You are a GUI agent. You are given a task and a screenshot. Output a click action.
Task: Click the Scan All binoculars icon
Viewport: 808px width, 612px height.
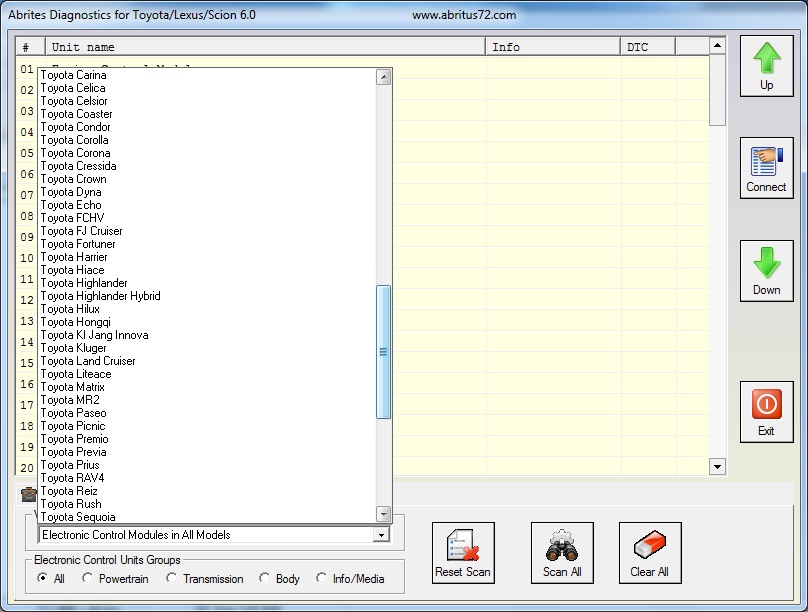(562, 545)
